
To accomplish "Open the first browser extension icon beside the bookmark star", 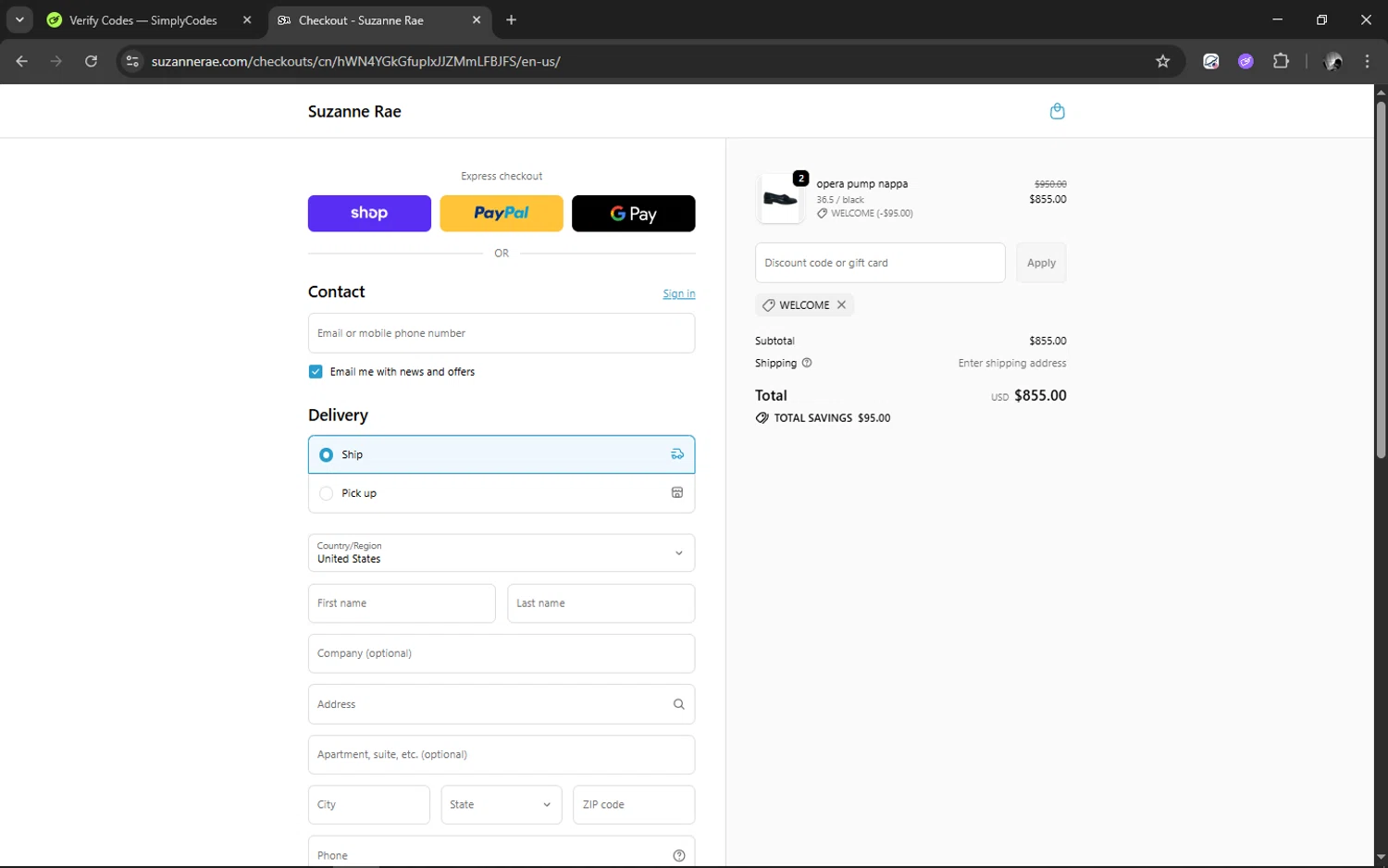I will click(x=1210, y=61).
